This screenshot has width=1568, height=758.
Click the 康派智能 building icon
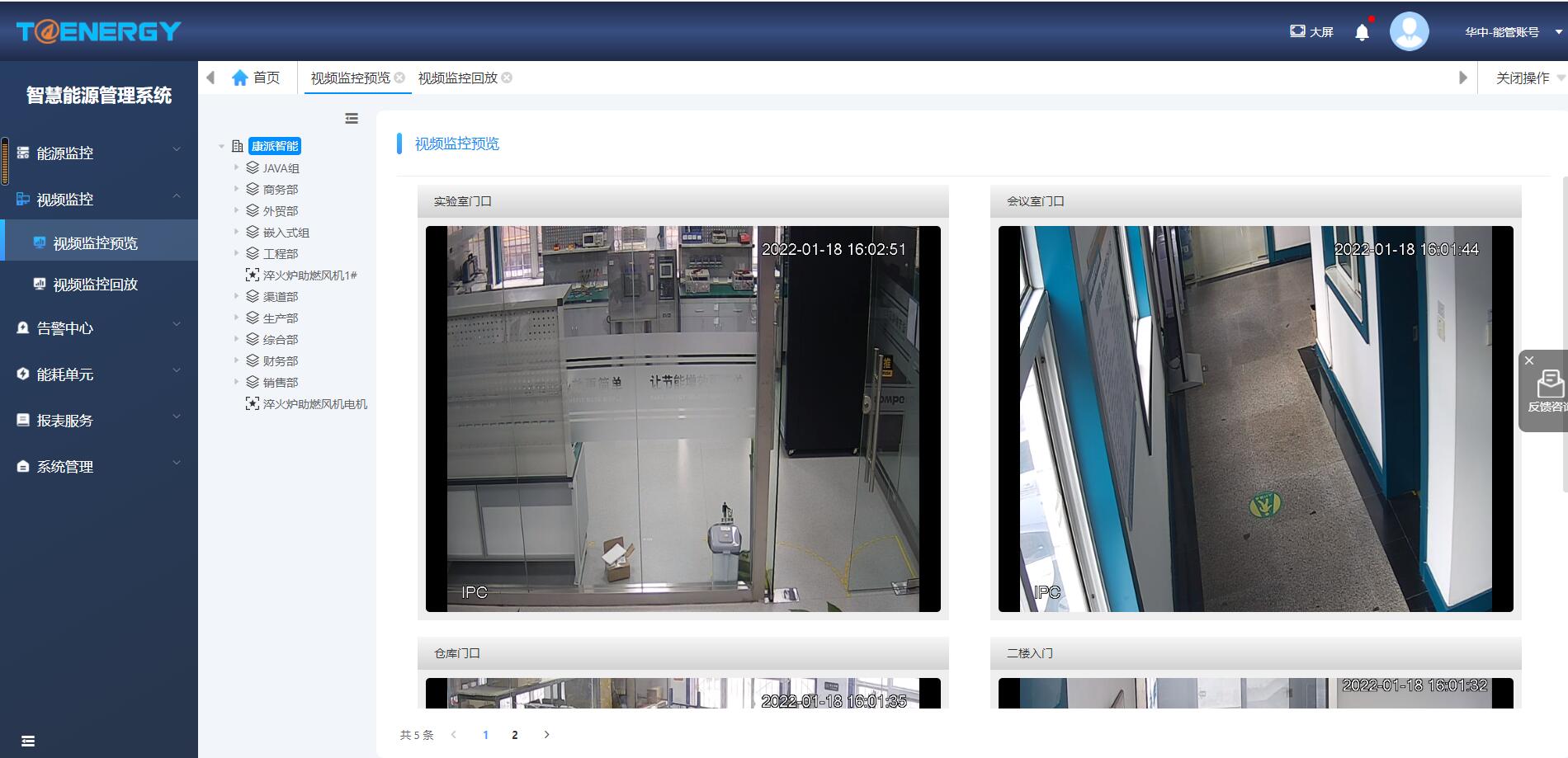[x=238, y=146]
